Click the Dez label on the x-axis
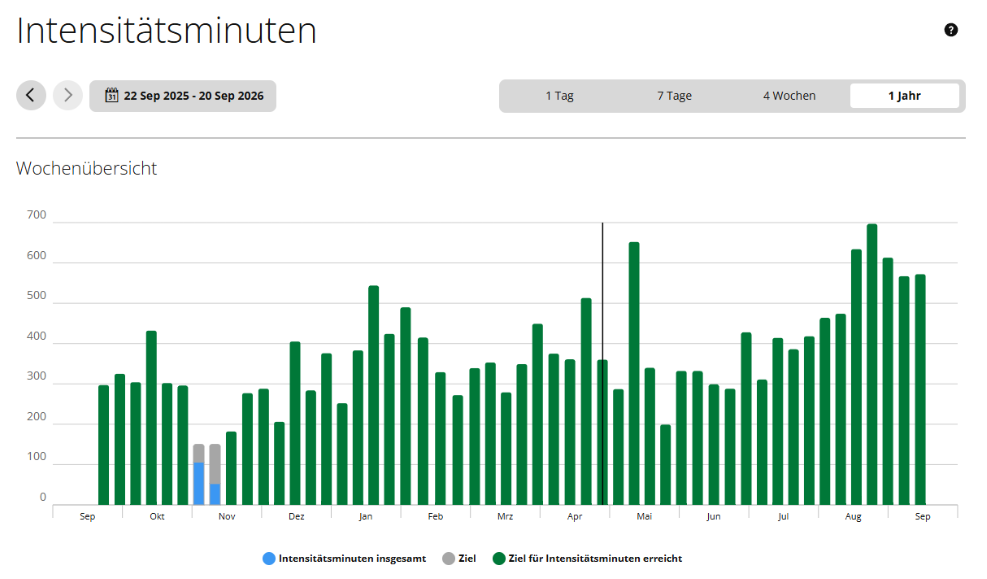This screenshot has height=579, width=987. click(x=296, y=516)
